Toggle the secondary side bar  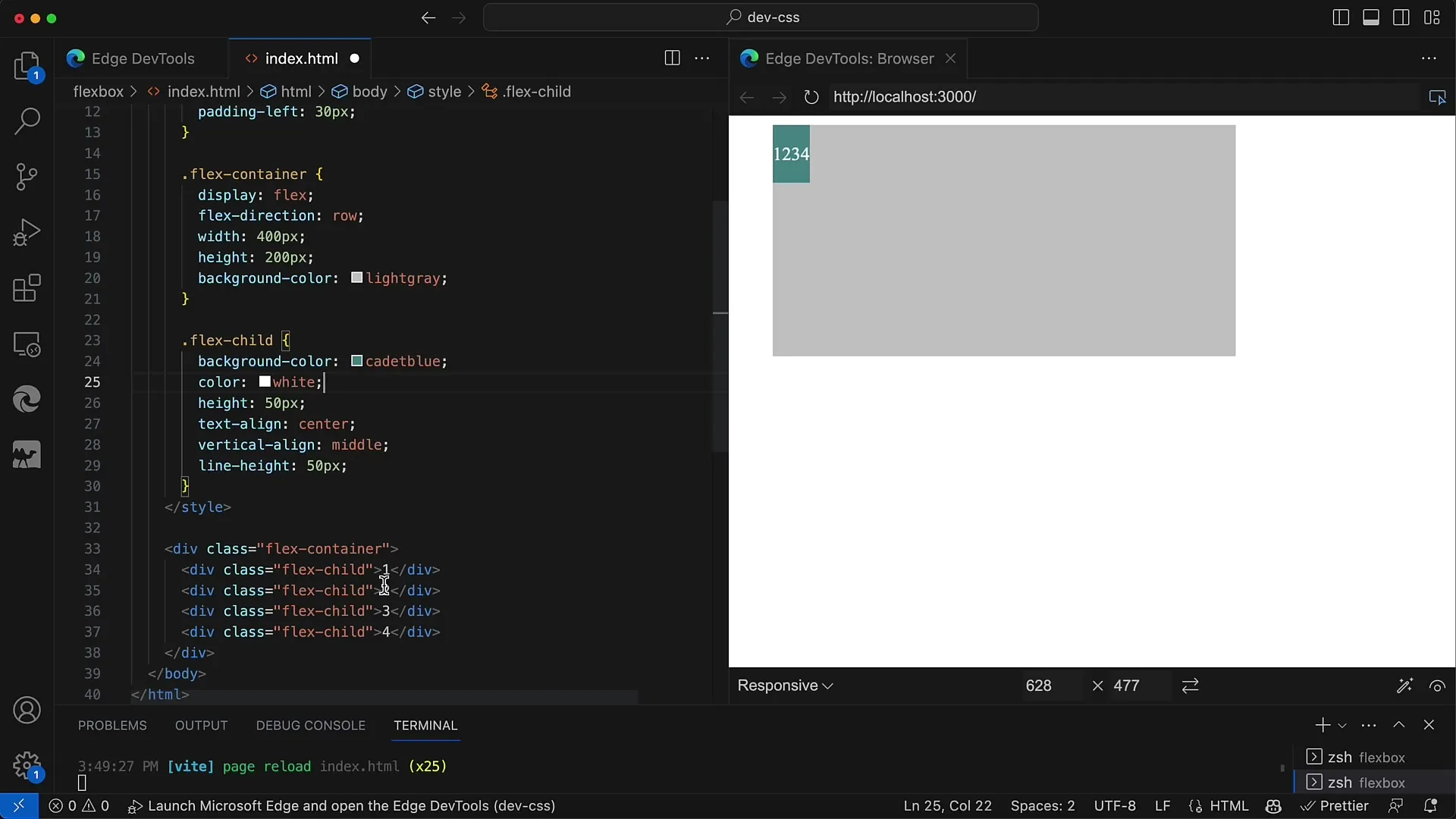coord(1401,17)
